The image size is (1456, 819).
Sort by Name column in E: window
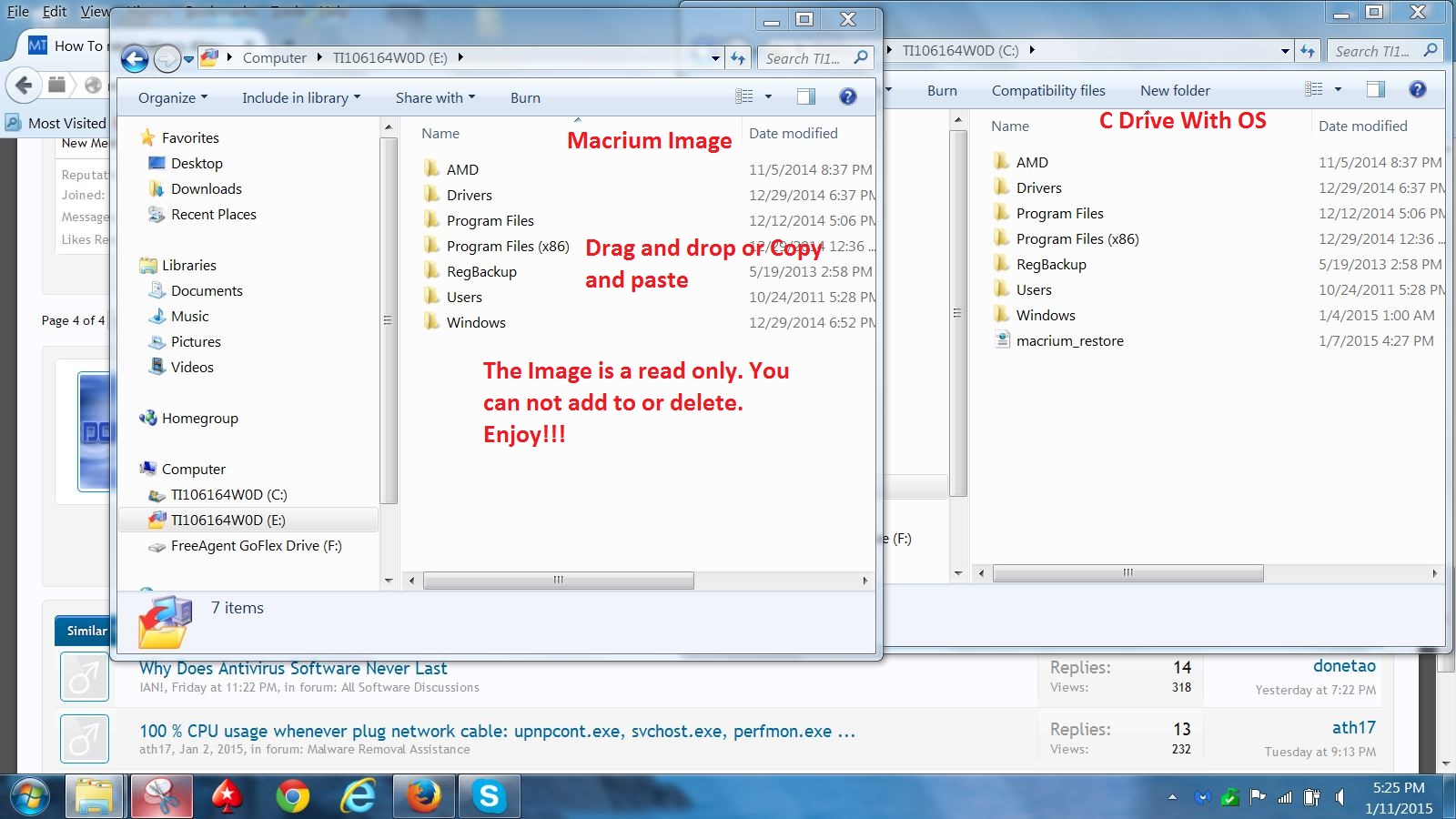pos(440,133)
